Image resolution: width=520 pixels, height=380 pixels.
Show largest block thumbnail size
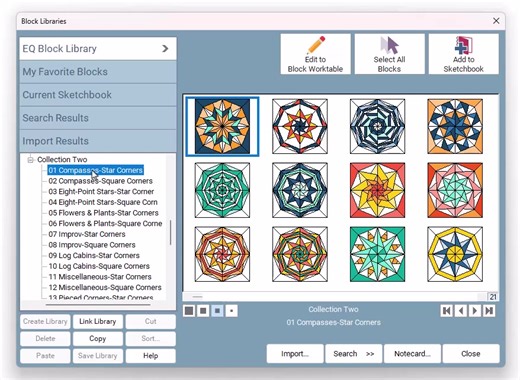point(189,311)
